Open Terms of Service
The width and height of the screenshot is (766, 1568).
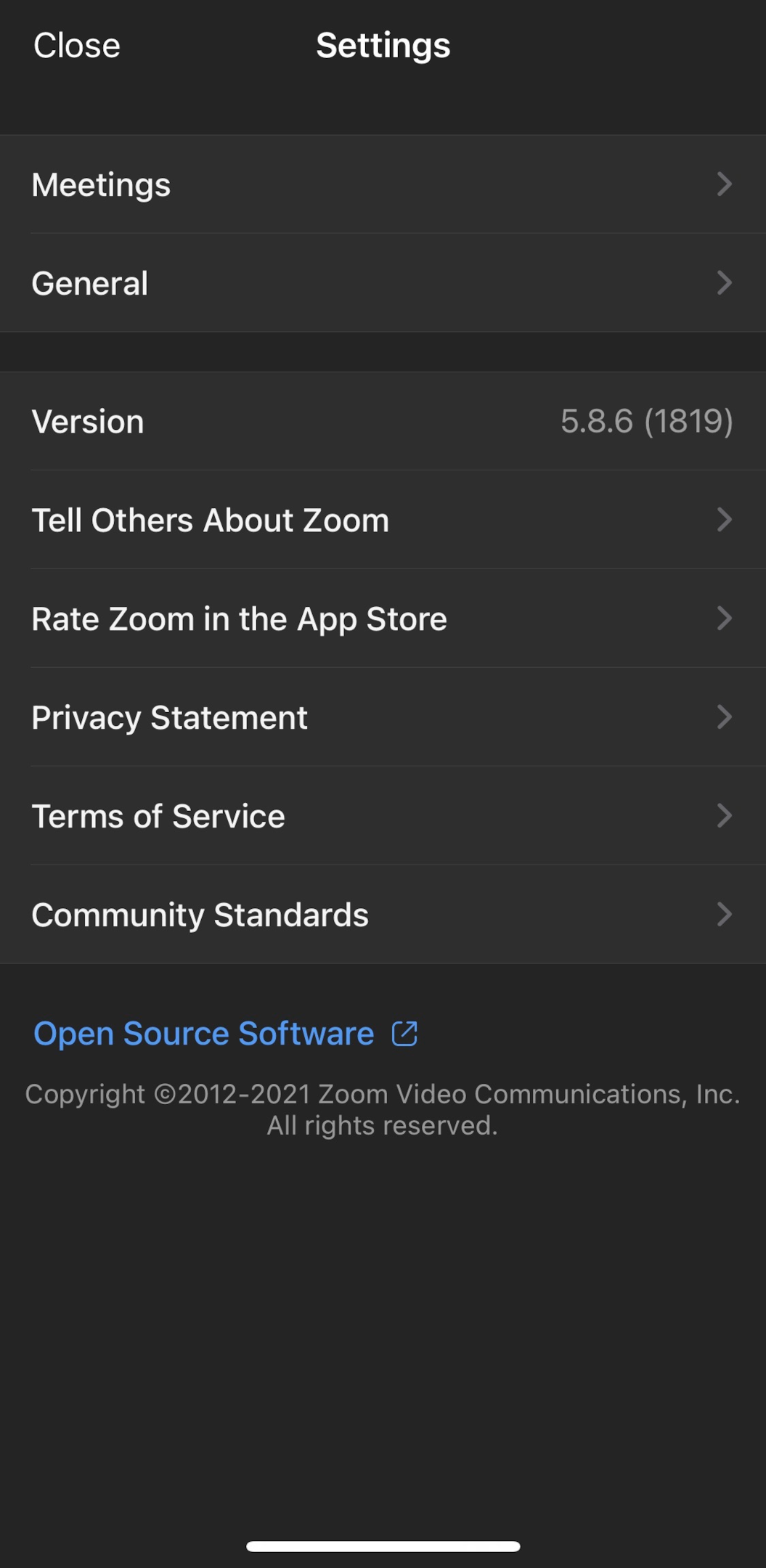coord(158,817)
